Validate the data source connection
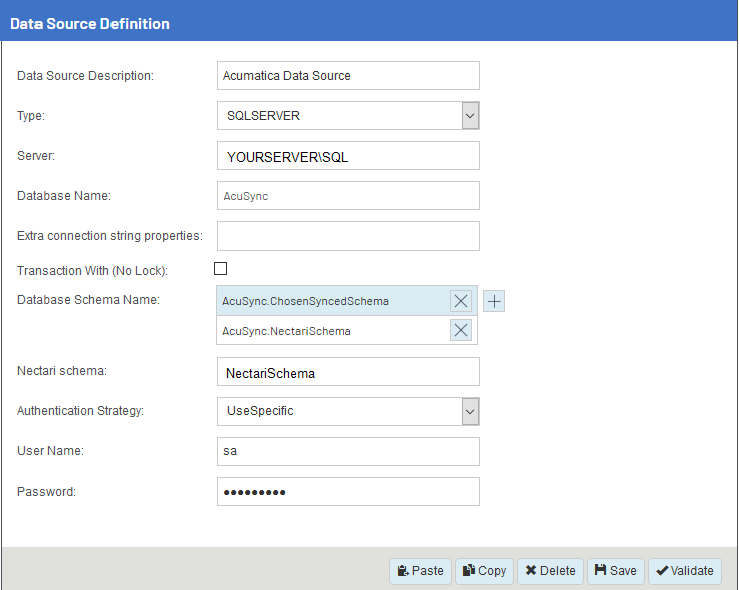This screenshot has height=590, width=739. [x=685, y=571]
